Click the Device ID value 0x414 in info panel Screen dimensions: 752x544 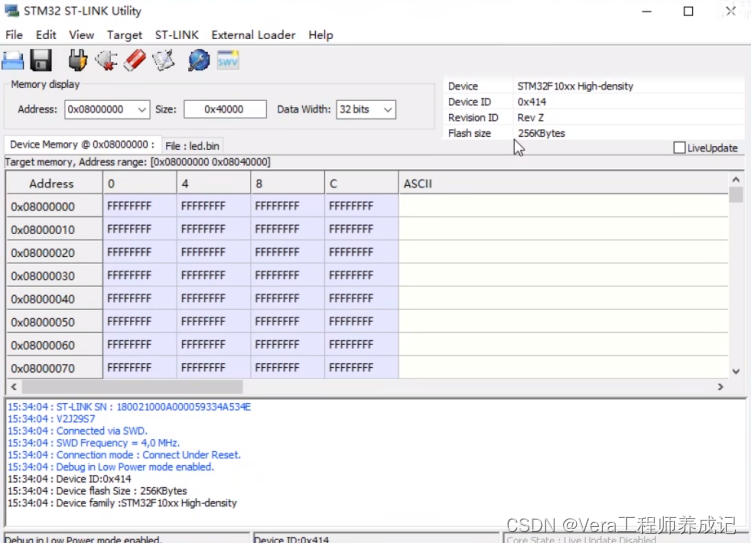tap(531, 102)
